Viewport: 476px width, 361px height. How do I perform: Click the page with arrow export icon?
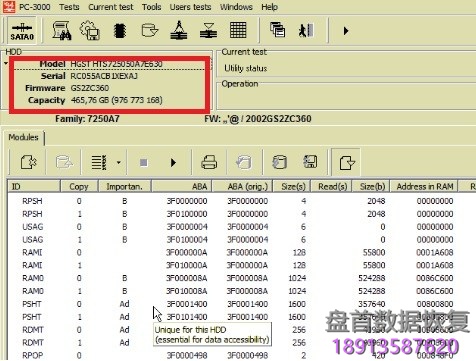coord(346,163)
